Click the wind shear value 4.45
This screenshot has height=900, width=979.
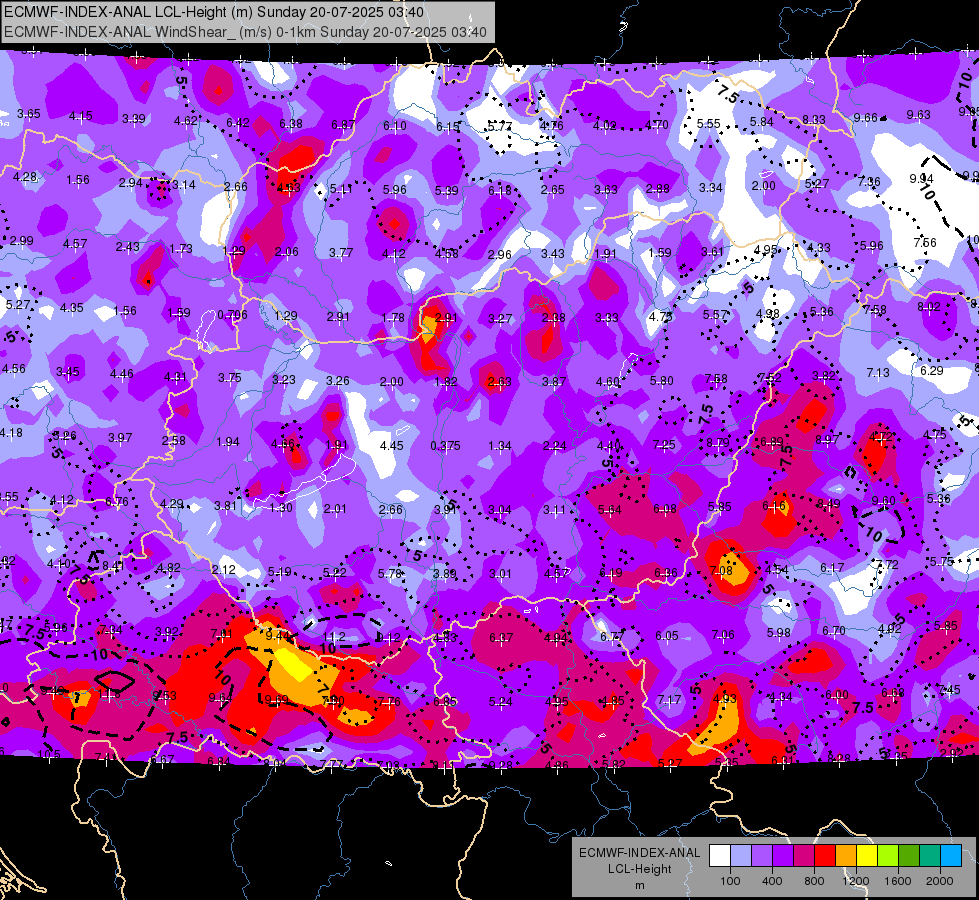(x=391, y=445)
